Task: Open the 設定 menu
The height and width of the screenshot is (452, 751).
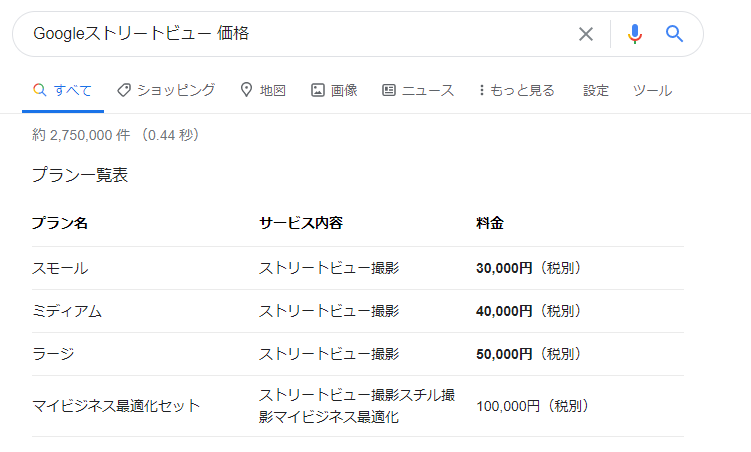Action: point(596,90)
